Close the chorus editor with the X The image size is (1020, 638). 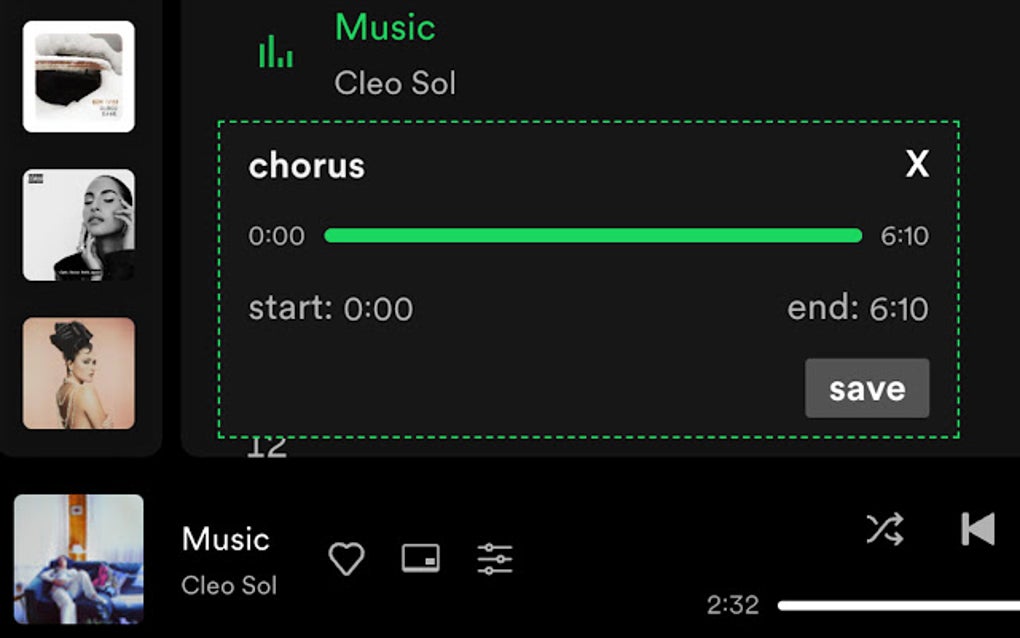point(917,165)
